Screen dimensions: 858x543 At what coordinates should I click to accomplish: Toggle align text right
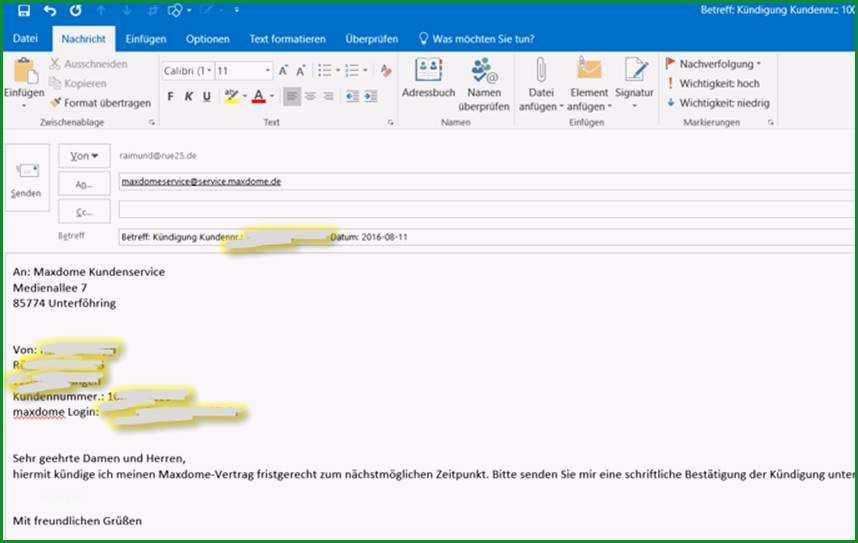click(x=328, y=96)
